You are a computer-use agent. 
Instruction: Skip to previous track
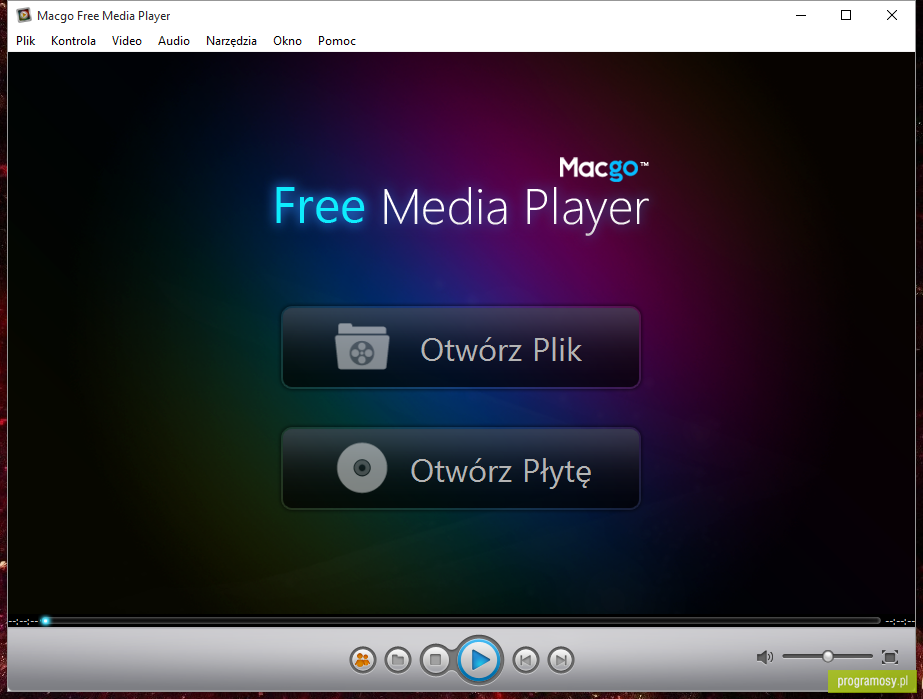pyautogui.click(x=526, y=660)
